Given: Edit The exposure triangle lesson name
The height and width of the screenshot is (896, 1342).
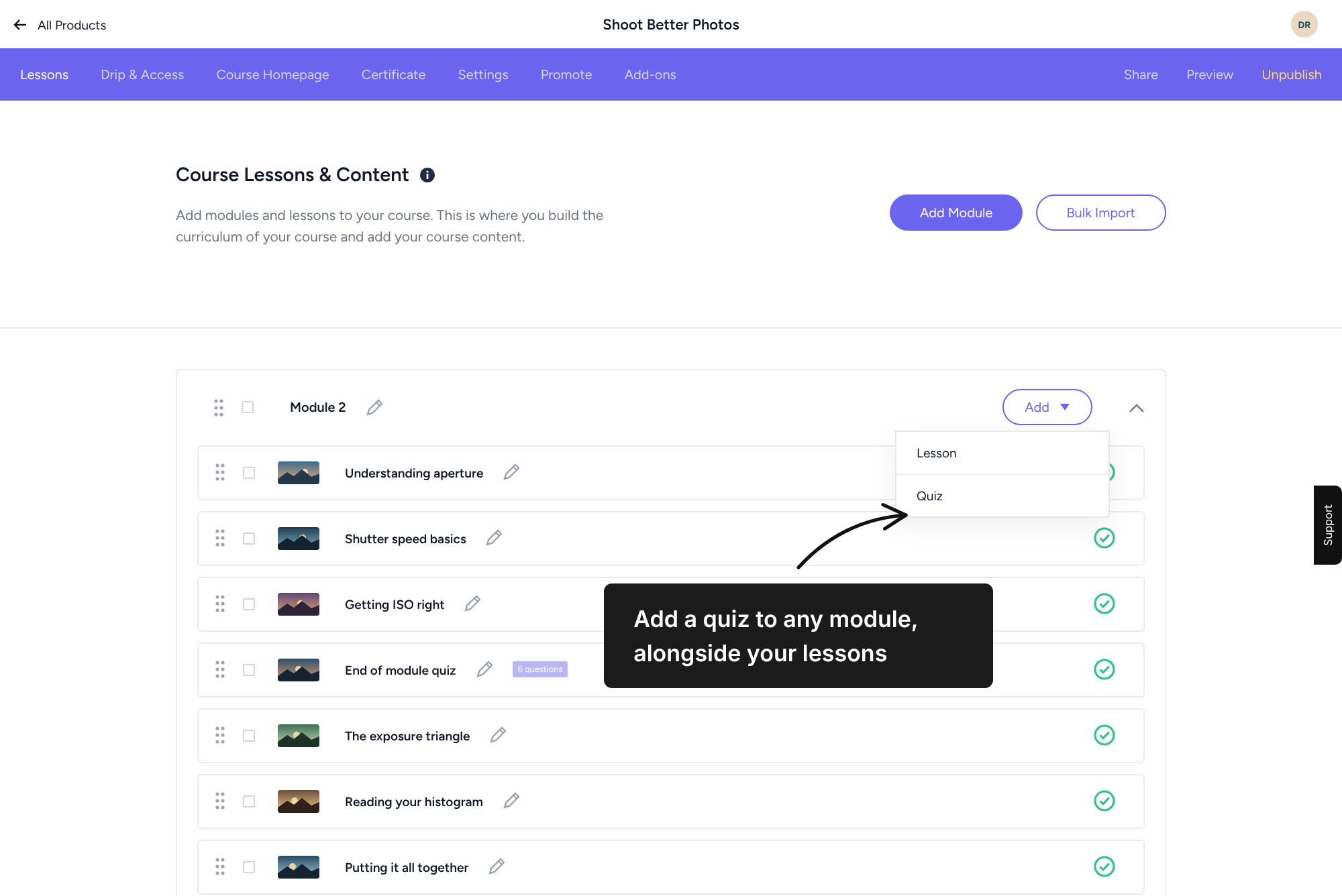Looking at the screenshot, I should [498, 735].
